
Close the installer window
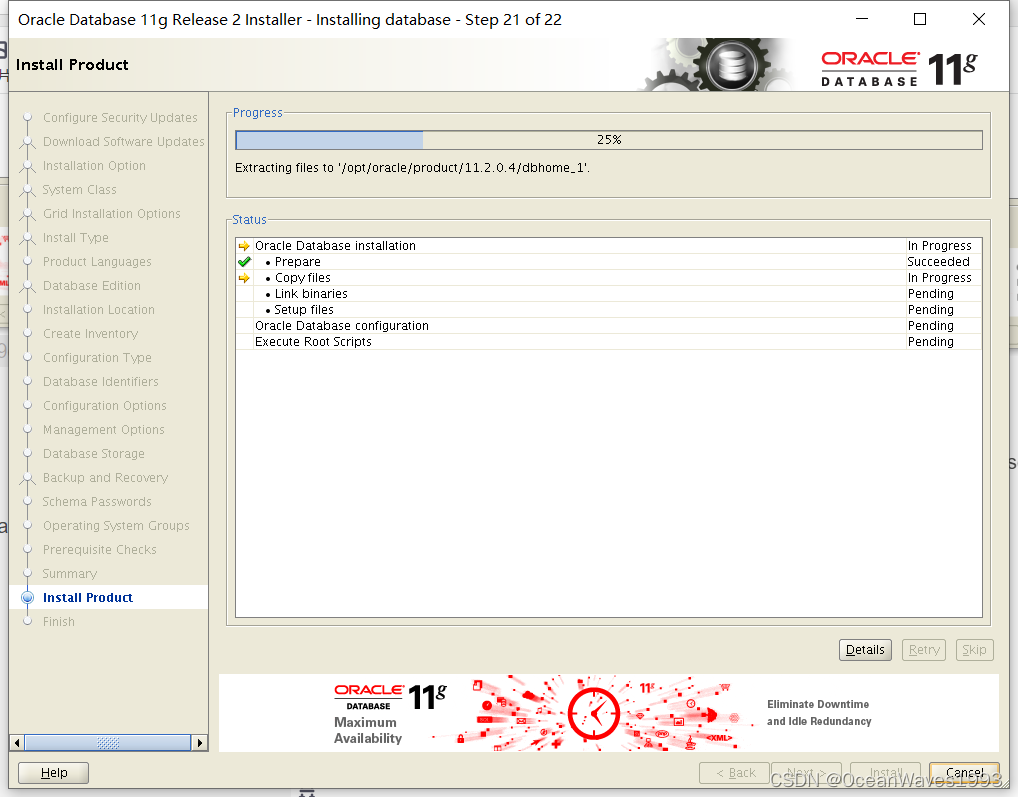tap(979, 19)
